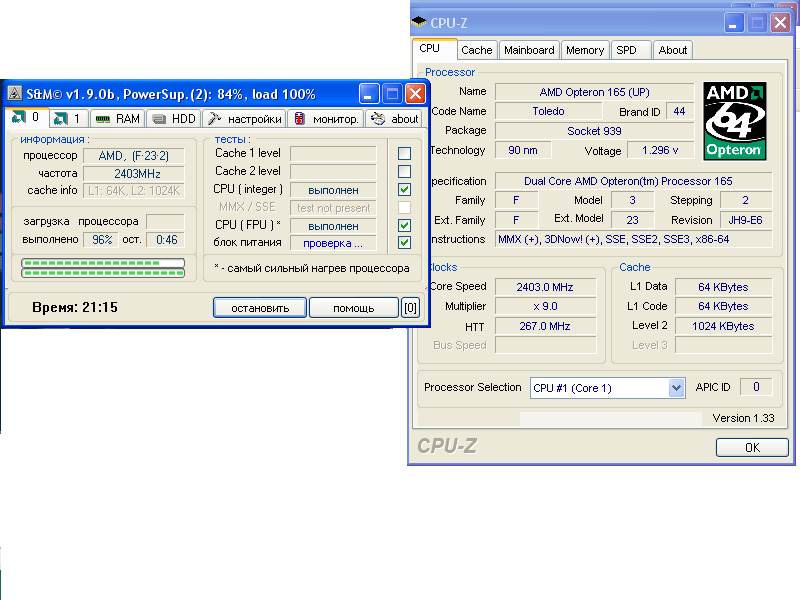Enable the Cache 1 level test checkbox
The image size is (800, 600).
pyautogui.click(x=404, y=153)
